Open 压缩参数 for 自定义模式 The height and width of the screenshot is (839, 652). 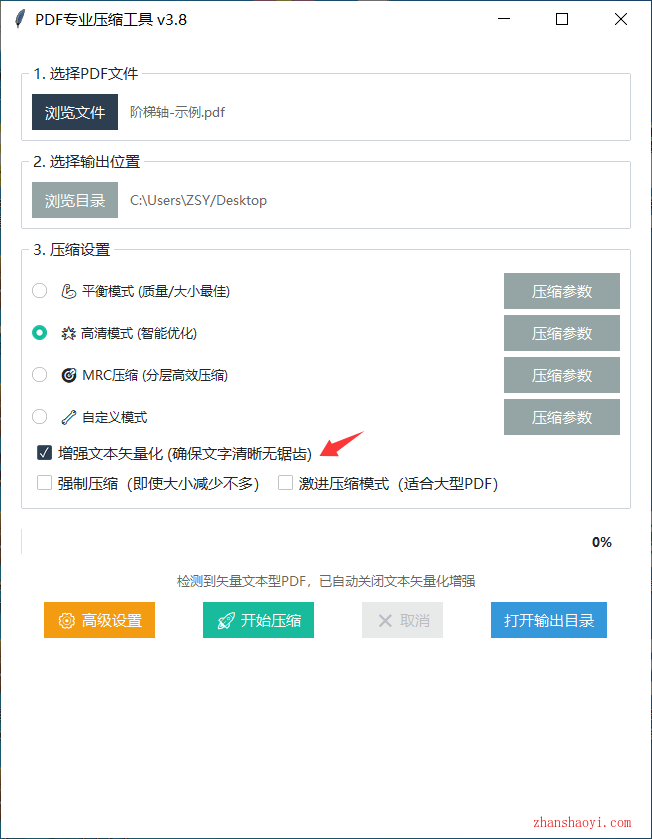pos(562,417)
